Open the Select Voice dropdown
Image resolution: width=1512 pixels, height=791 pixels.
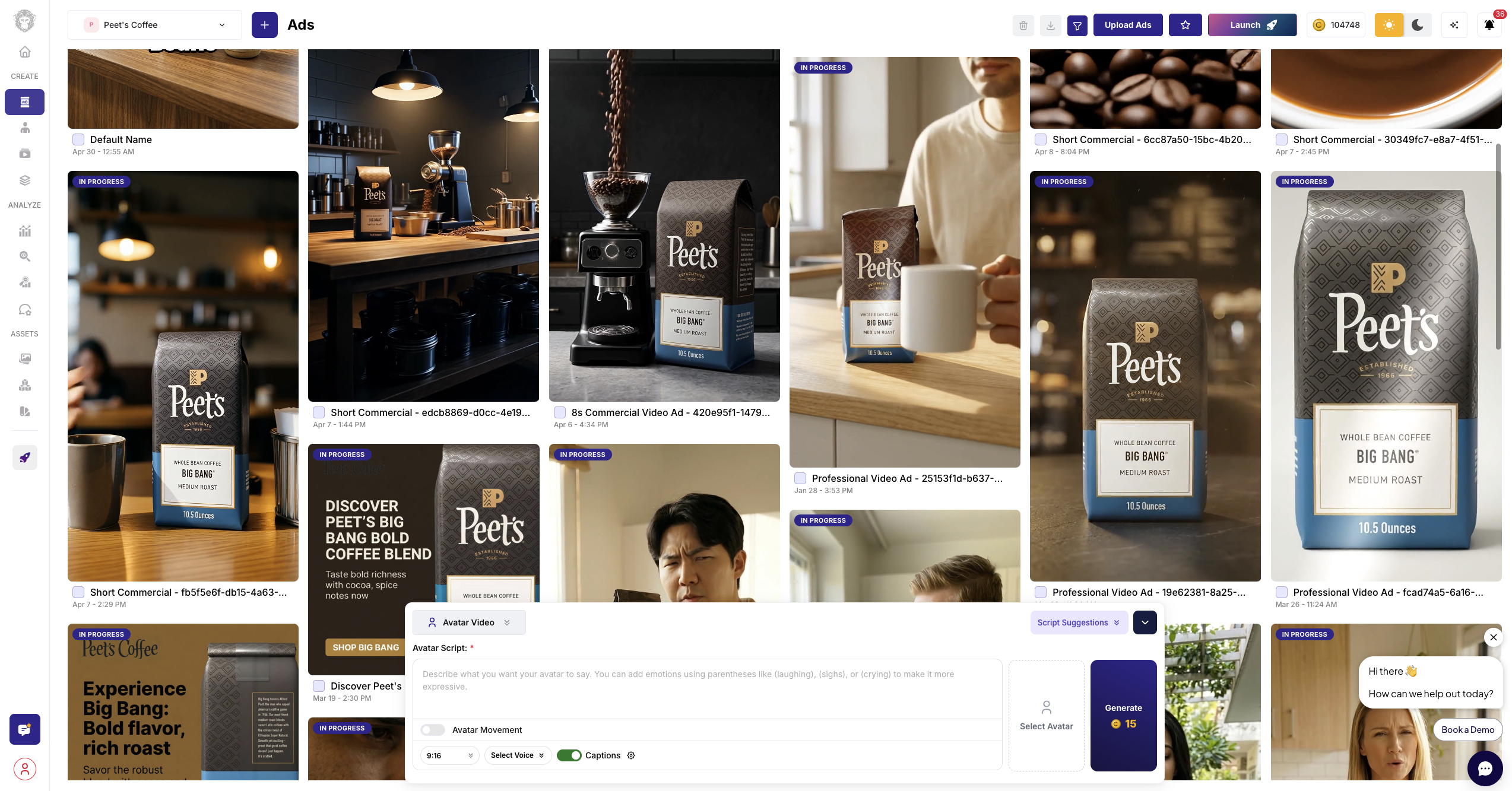click(x=518, y=755)
